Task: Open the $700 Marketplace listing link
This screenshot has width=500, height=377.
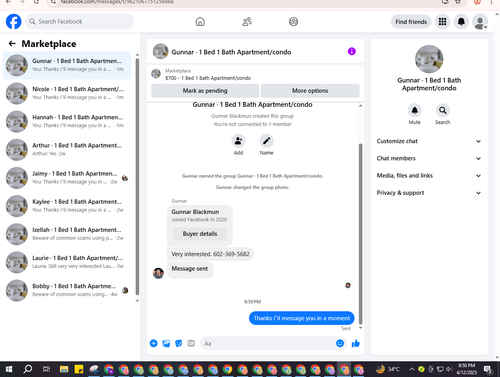Action: point(208,78)
